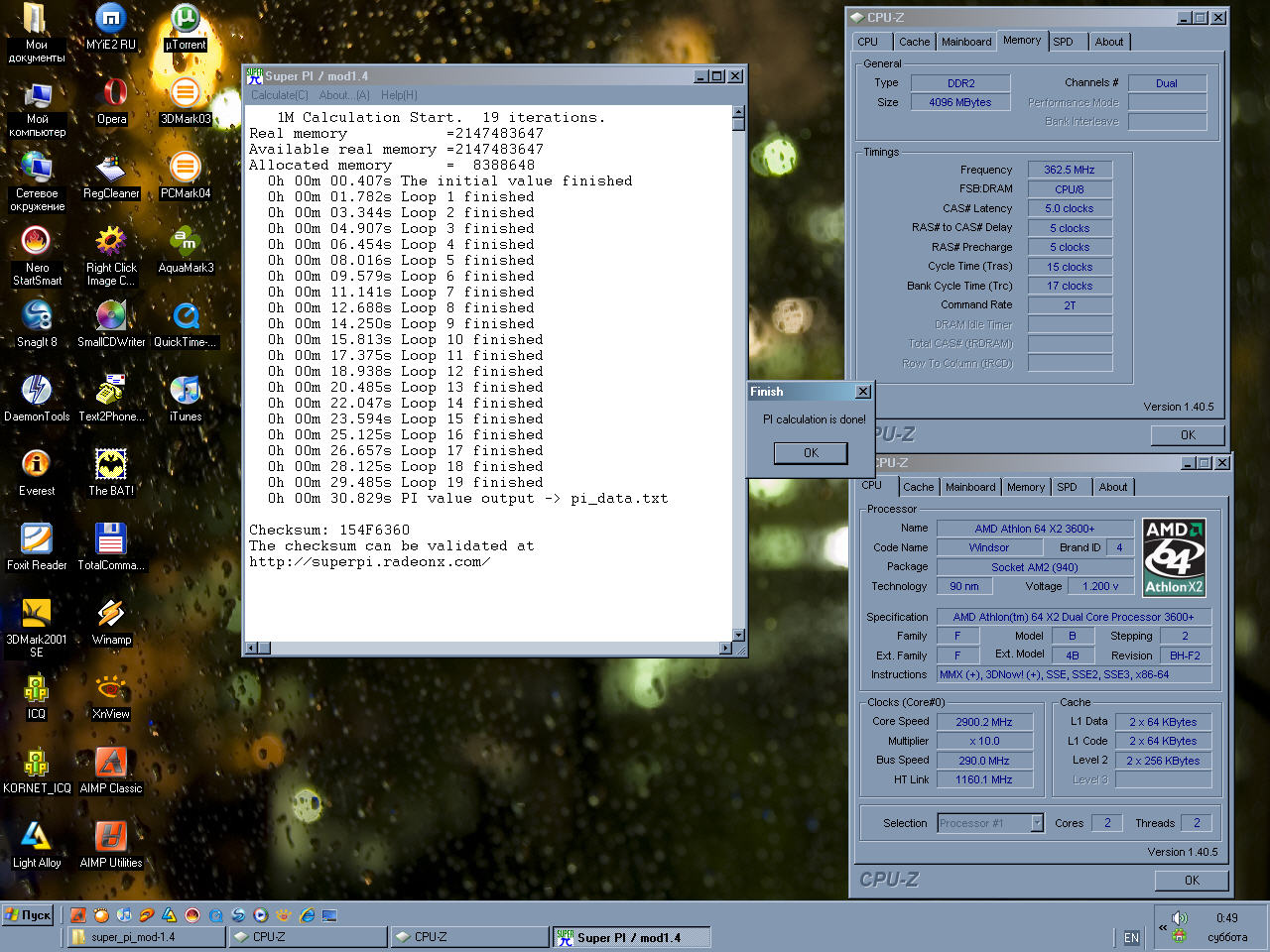The image size is (1270, 952).
Task: Click the Internet Explorer quick launch icon
Action: [x=308, y=915]
